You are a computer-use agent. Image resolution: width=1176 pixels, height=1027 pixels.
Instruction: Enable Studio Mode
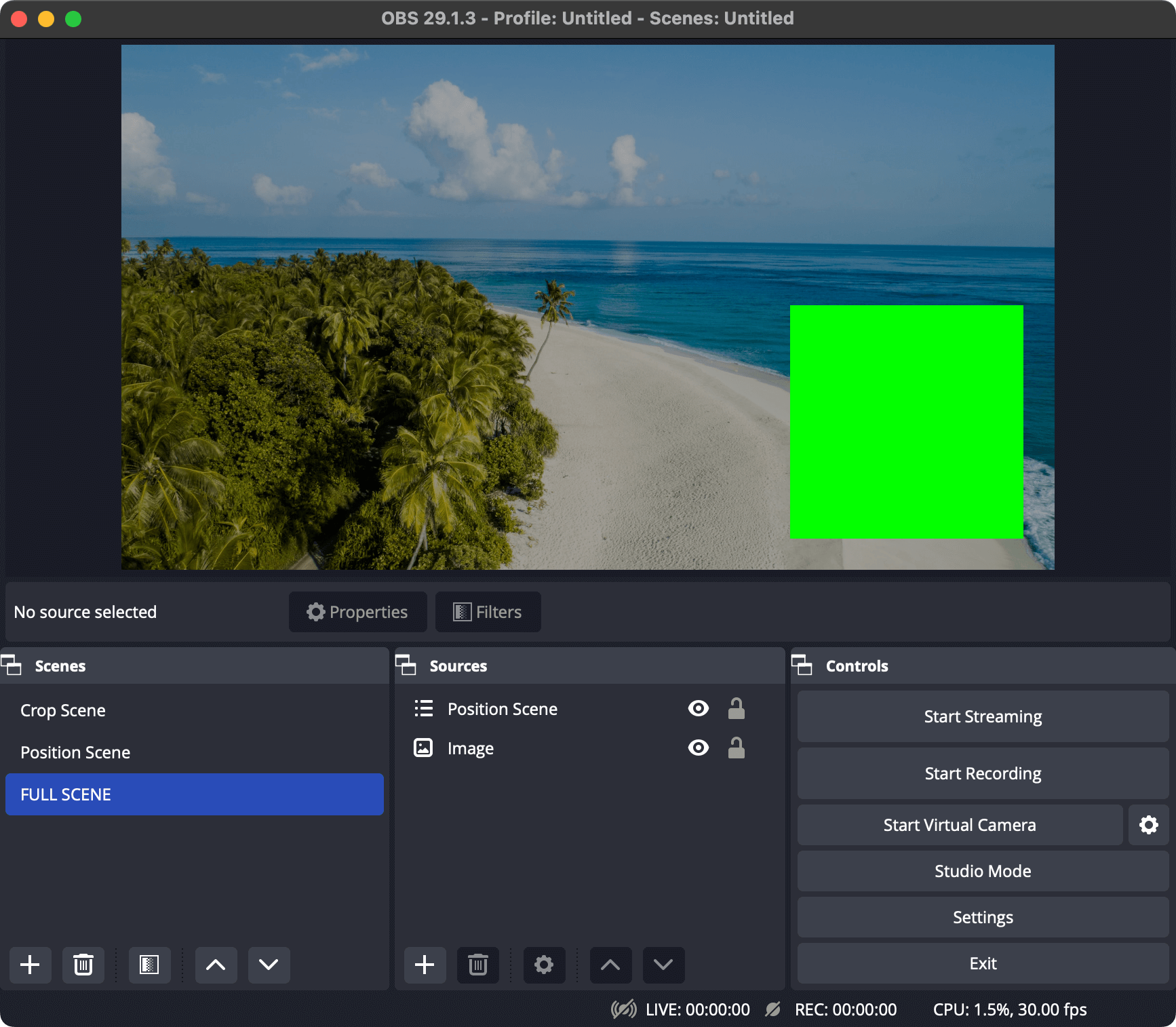click(982, 871)
